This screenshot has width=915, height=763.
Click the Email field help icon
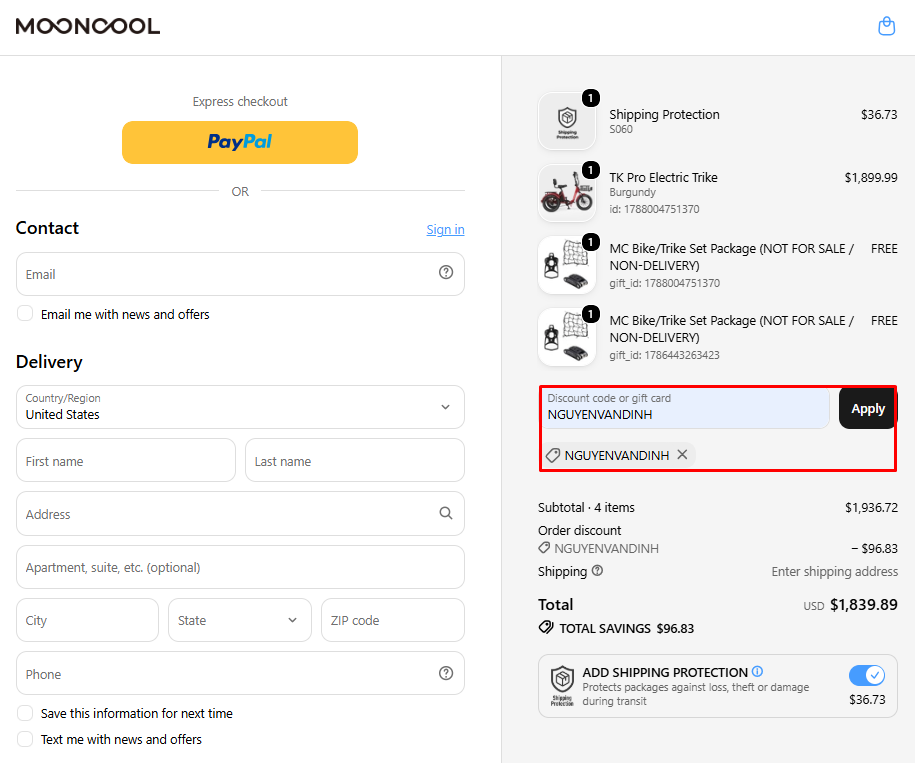(446, 272)
